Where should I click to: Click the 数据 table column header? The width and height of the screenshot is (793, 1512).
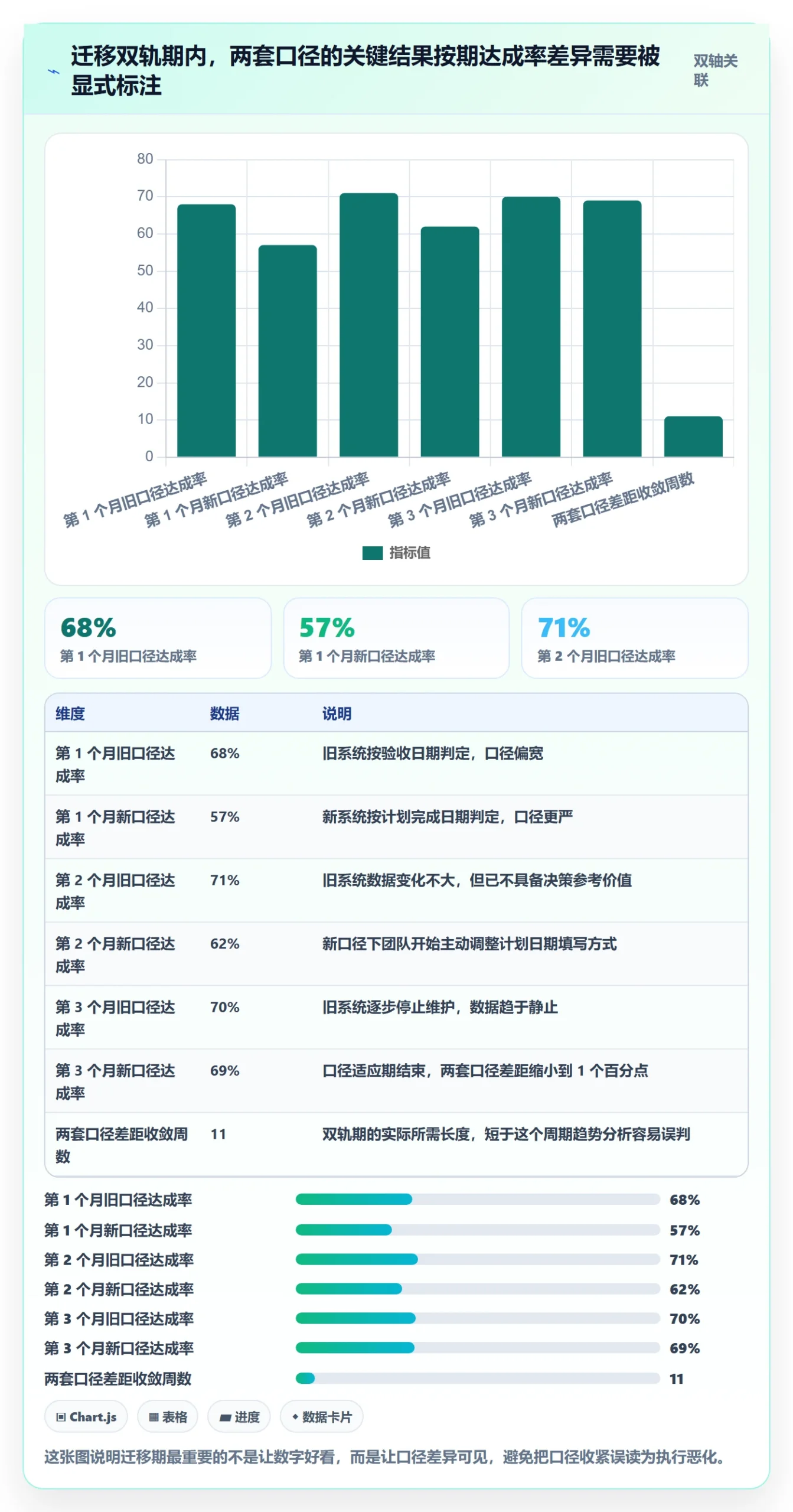click(225, 713)
